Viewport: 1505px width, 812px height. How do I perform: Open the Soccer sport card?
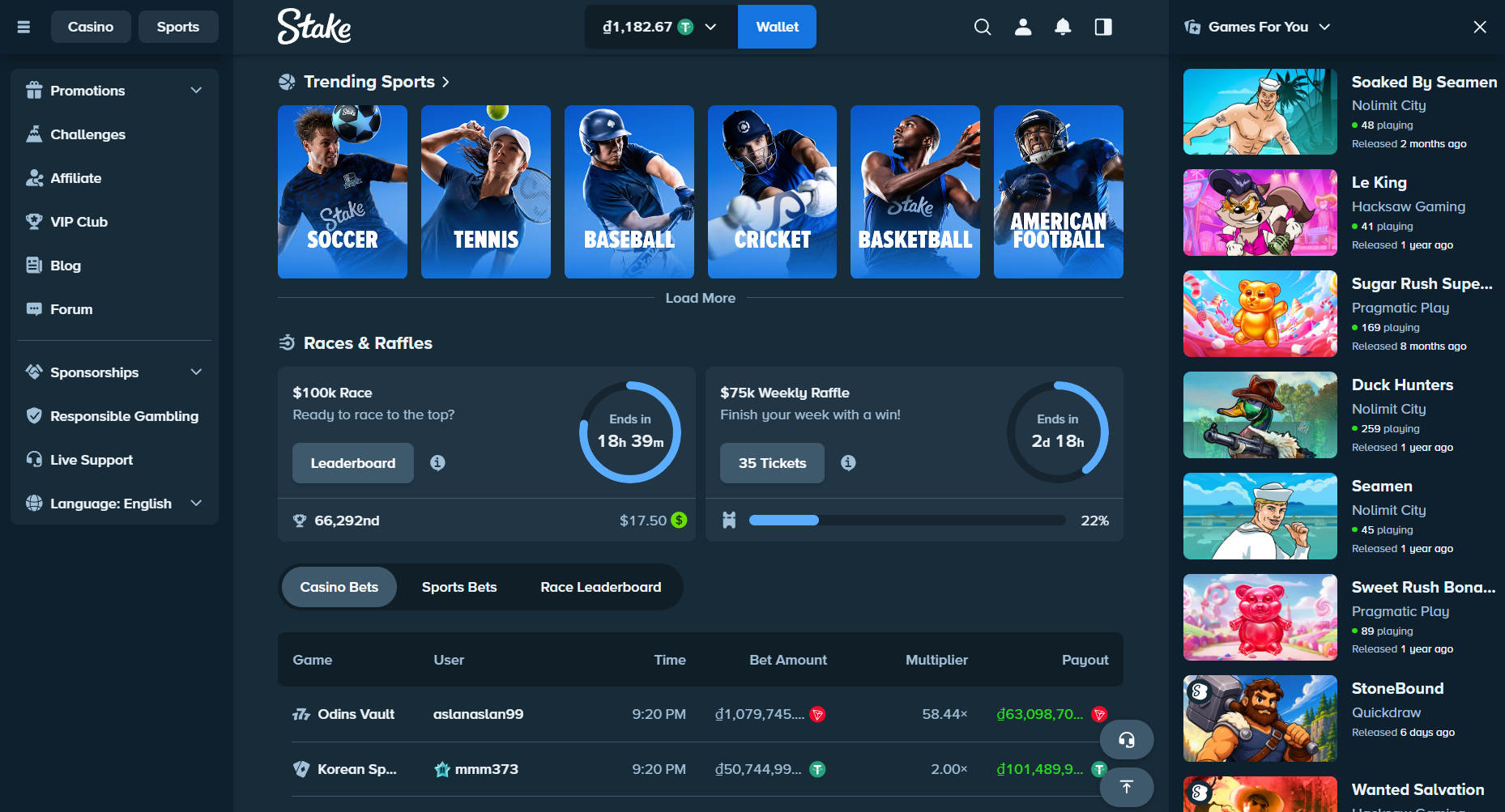(343, 192)
